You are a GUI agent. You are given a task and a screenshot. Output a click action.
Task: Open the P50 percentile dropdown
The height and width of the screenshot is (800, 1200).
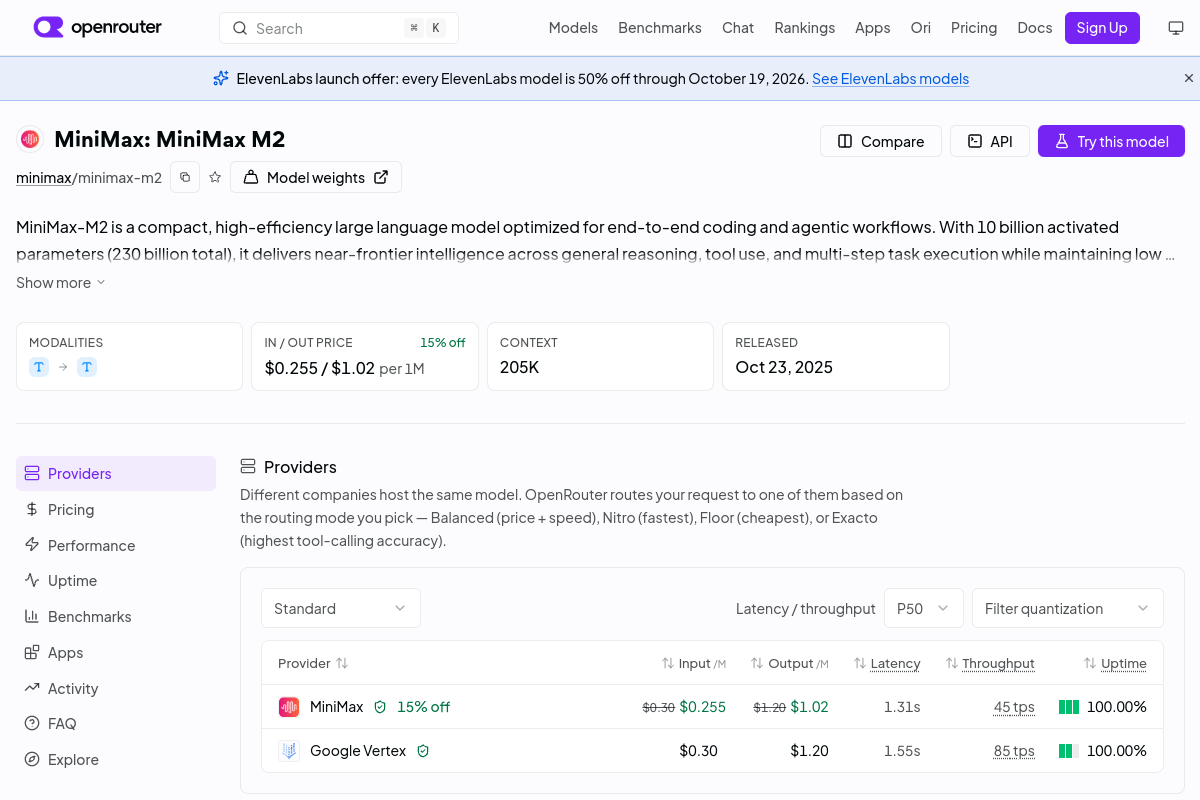(924, 608)
